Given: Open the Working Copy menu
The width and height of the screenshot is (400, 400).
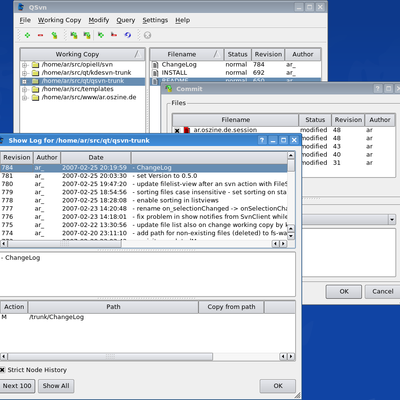Looking at the screenshot, I should (x=59, y=20).
